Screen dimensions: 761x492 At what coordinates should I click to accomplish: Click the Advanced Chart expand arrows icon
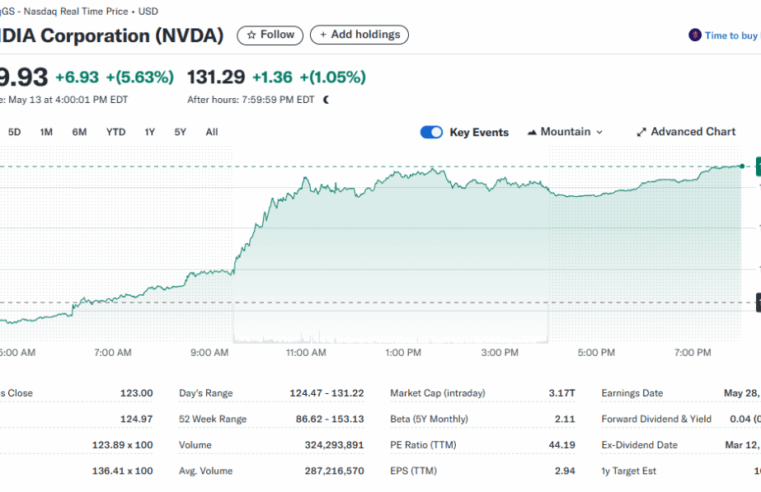click(641, 132)
